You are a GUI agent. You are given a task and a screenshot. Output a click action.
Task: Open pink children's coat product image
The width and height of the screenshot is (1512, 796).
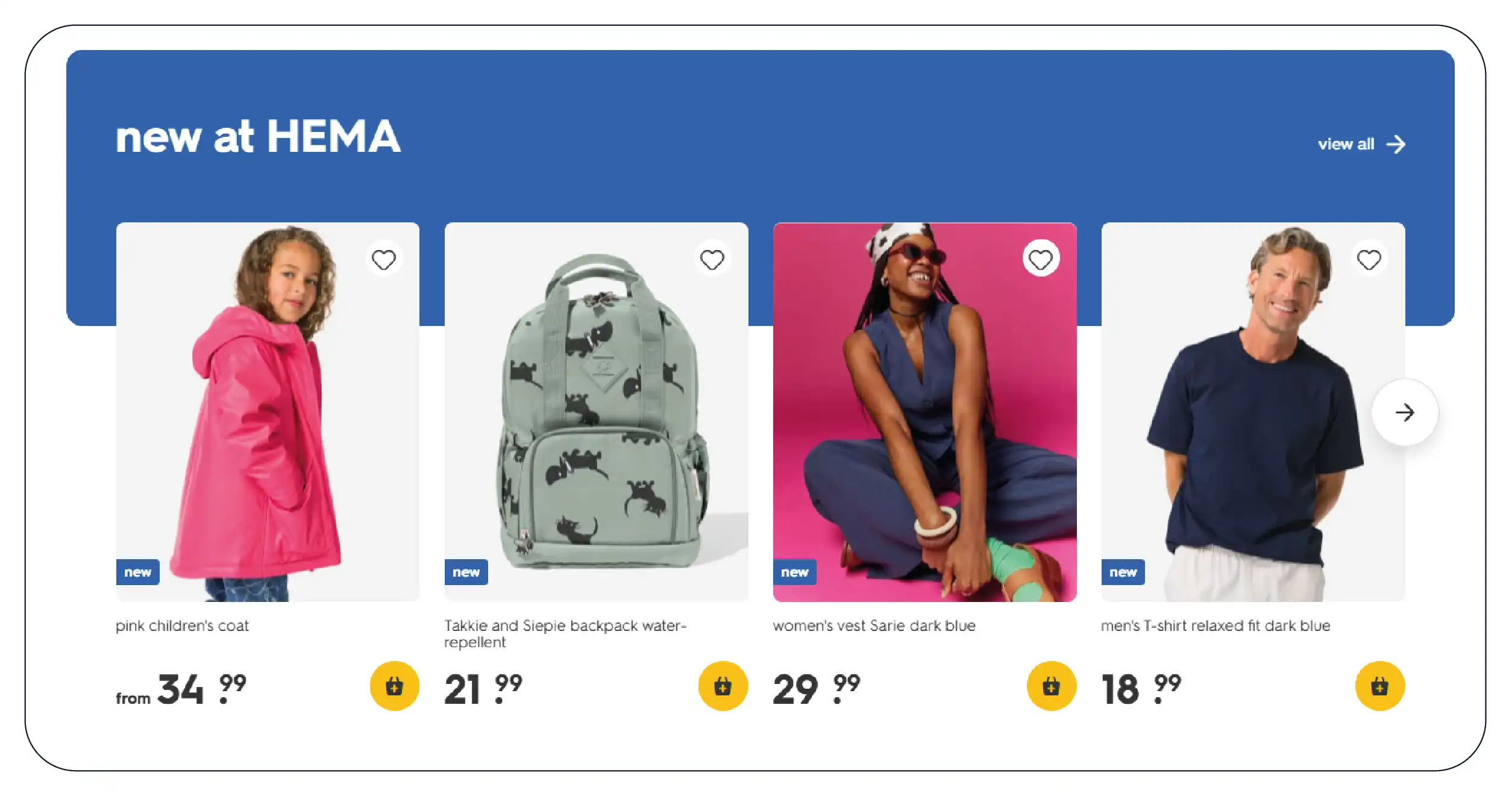[267, 412]
